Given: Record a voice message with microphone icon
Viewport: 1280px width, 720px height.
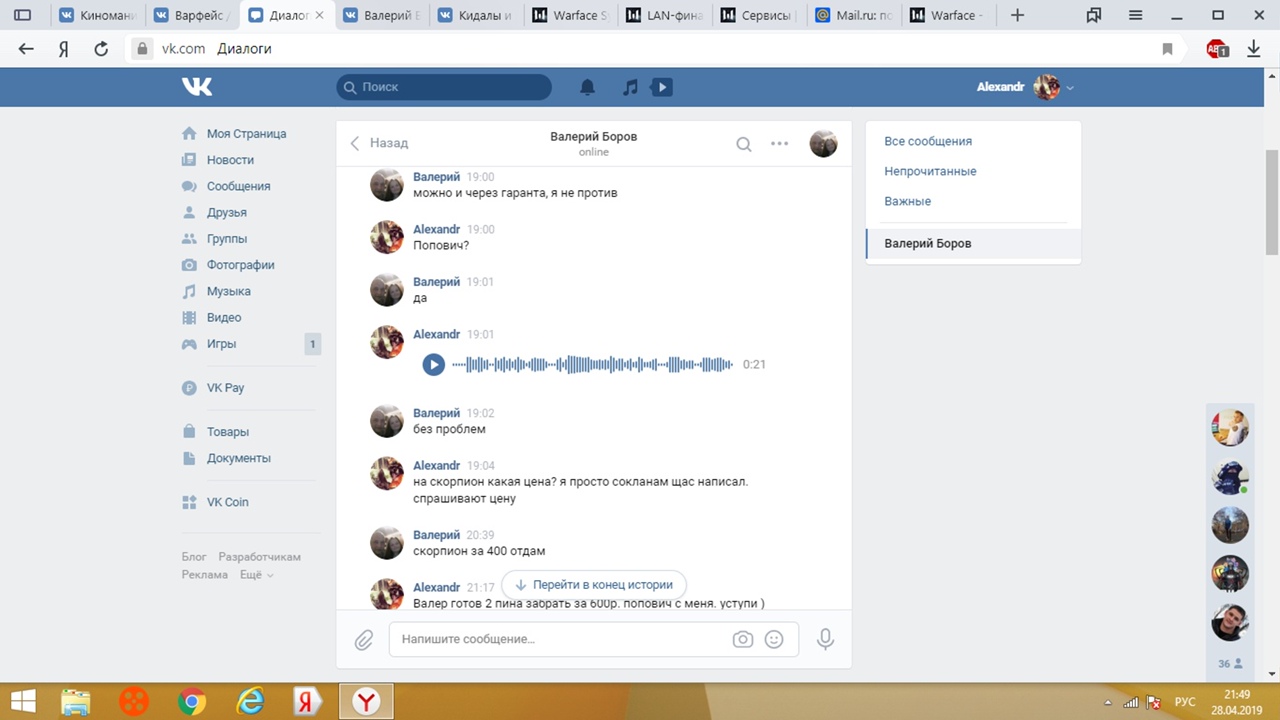Looking at the screenshot, I should click(x=825, y=639).
